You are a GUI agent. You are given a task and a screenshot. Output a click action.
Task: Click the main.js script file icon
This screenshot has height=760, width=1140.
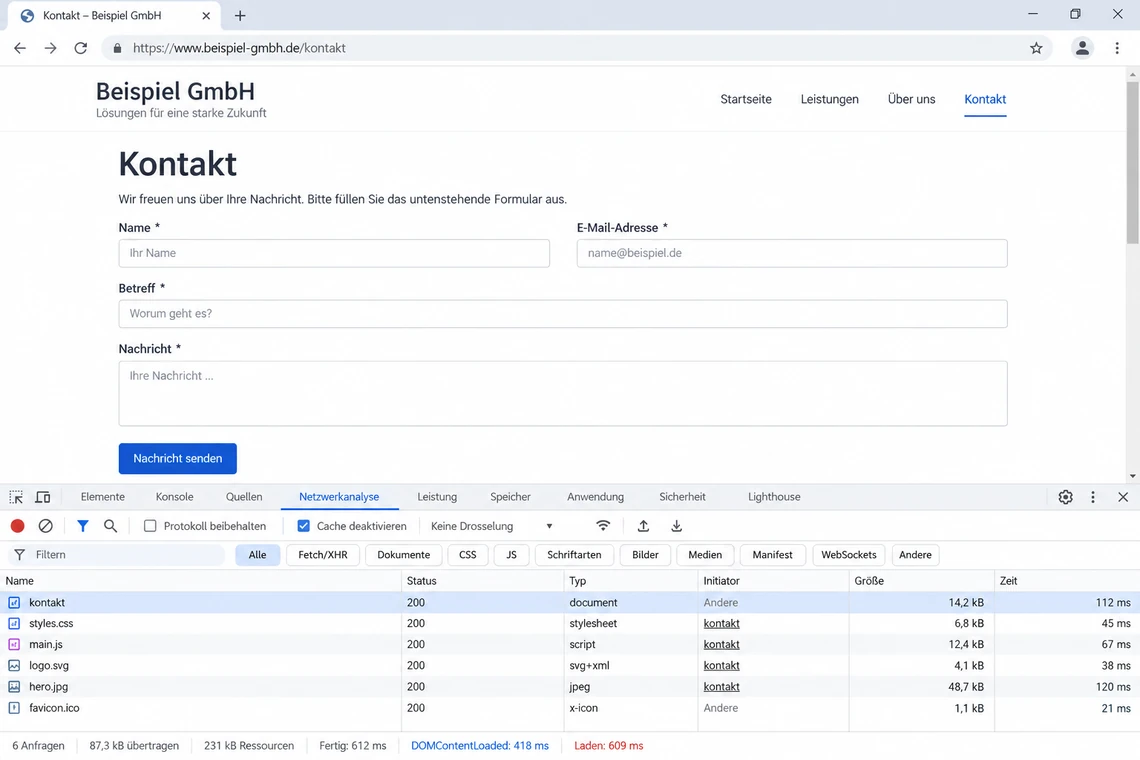[14, 644]
